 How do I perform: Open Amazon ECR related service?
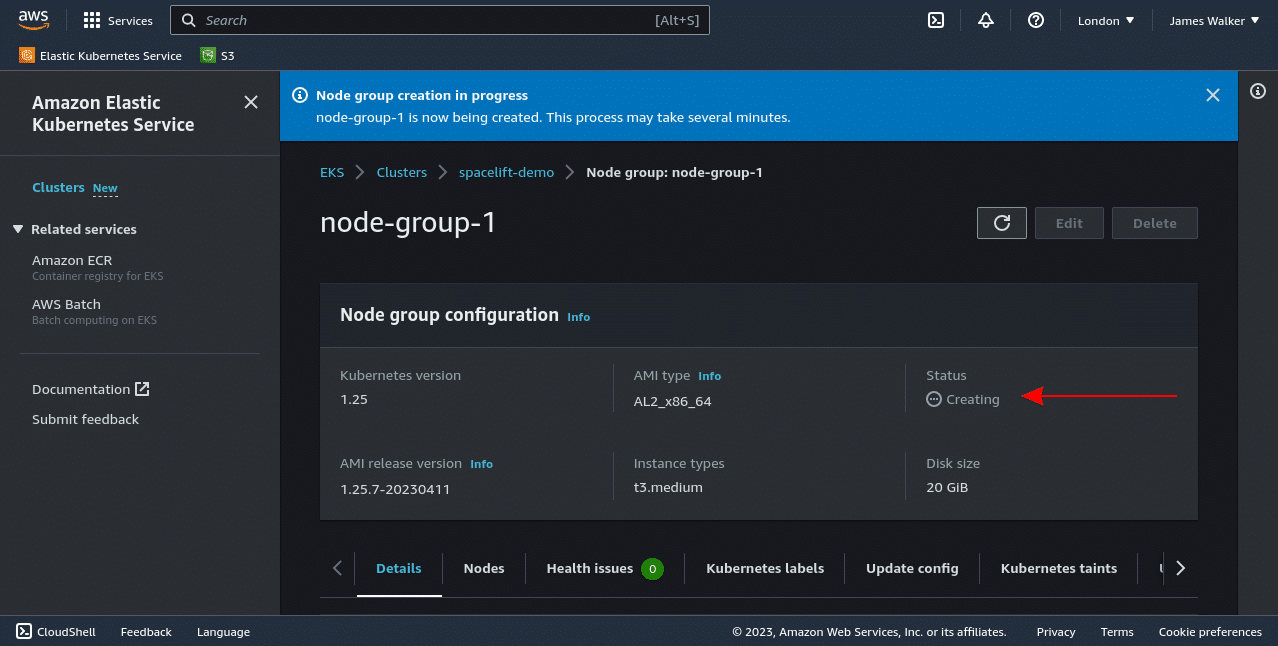pos(72,260)
